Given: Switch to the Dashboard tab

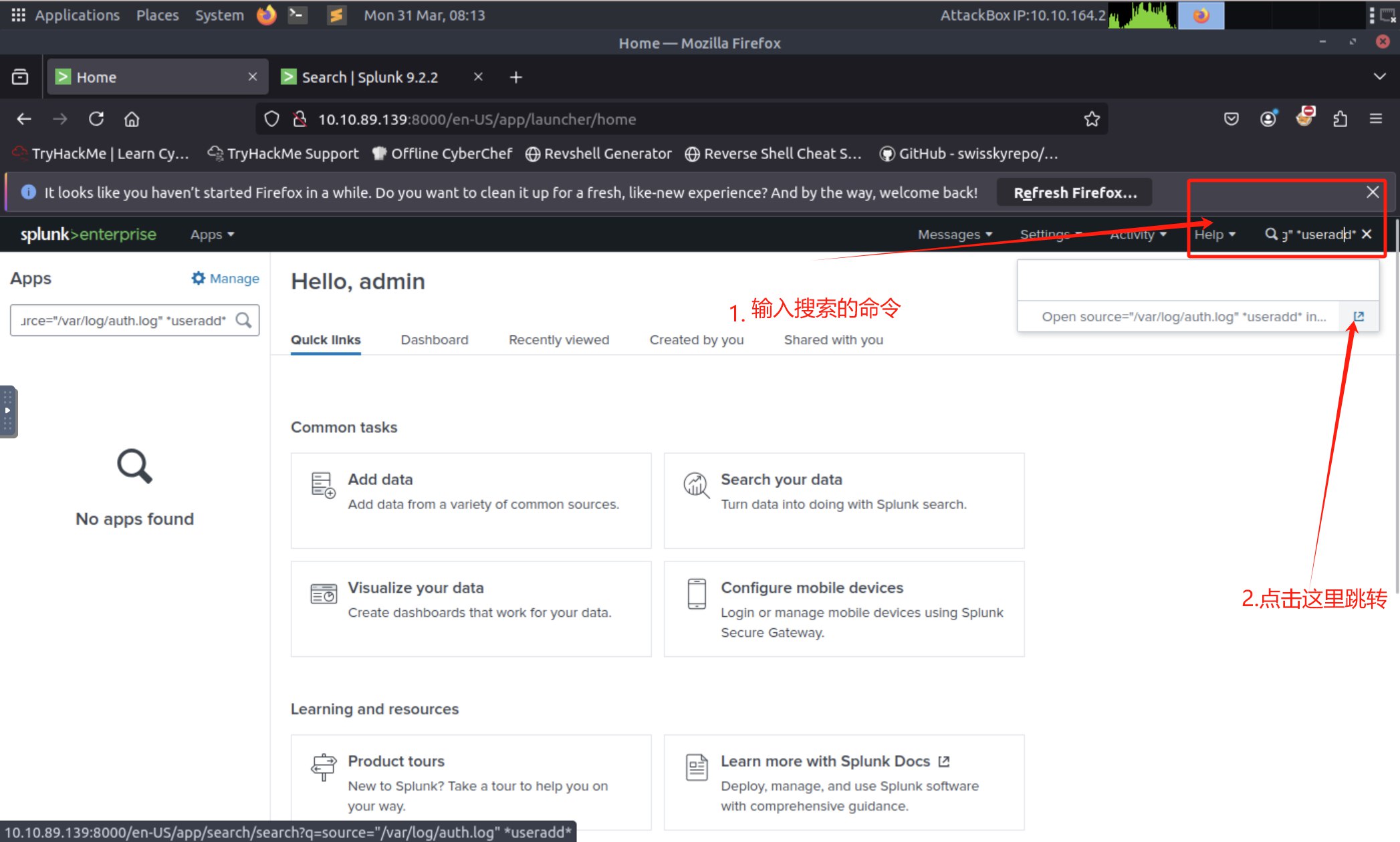Looking at the screenshot, I should [x=435, y=339].
